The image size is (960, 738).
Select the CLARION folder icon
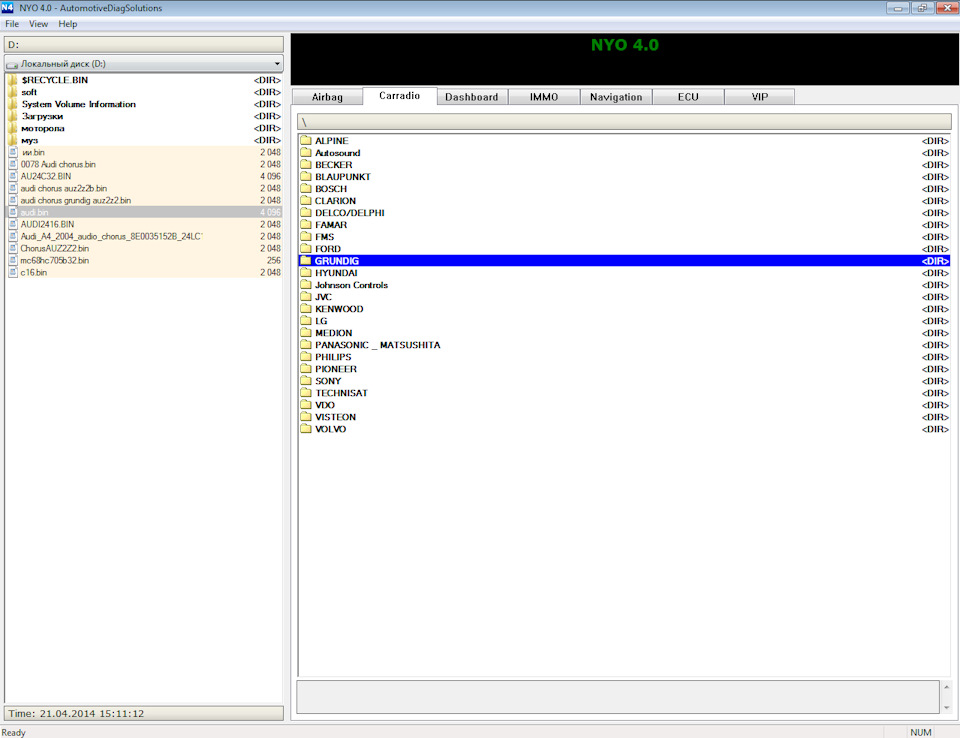click(306, 201)
